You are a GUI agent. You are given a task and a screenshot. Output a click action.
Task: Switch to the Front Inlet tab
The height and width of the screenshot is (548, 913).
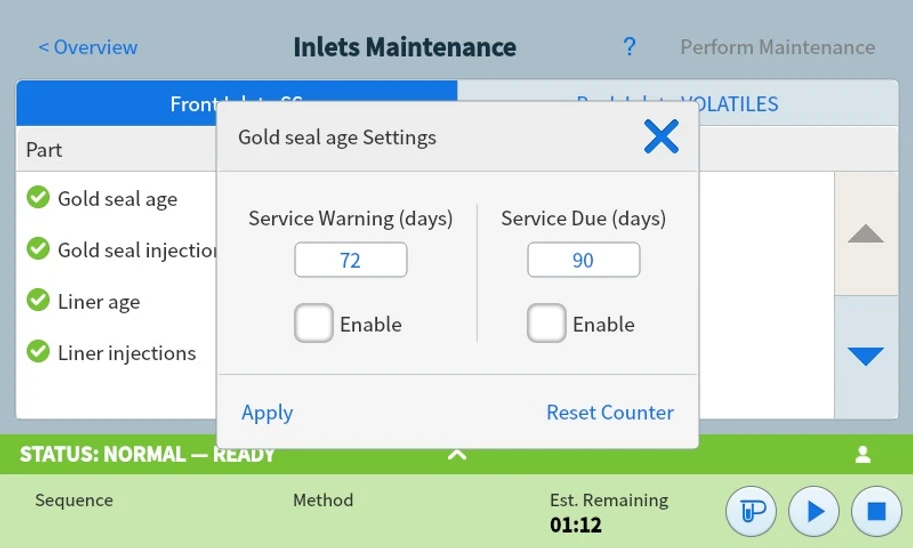[x=120, y=103]
